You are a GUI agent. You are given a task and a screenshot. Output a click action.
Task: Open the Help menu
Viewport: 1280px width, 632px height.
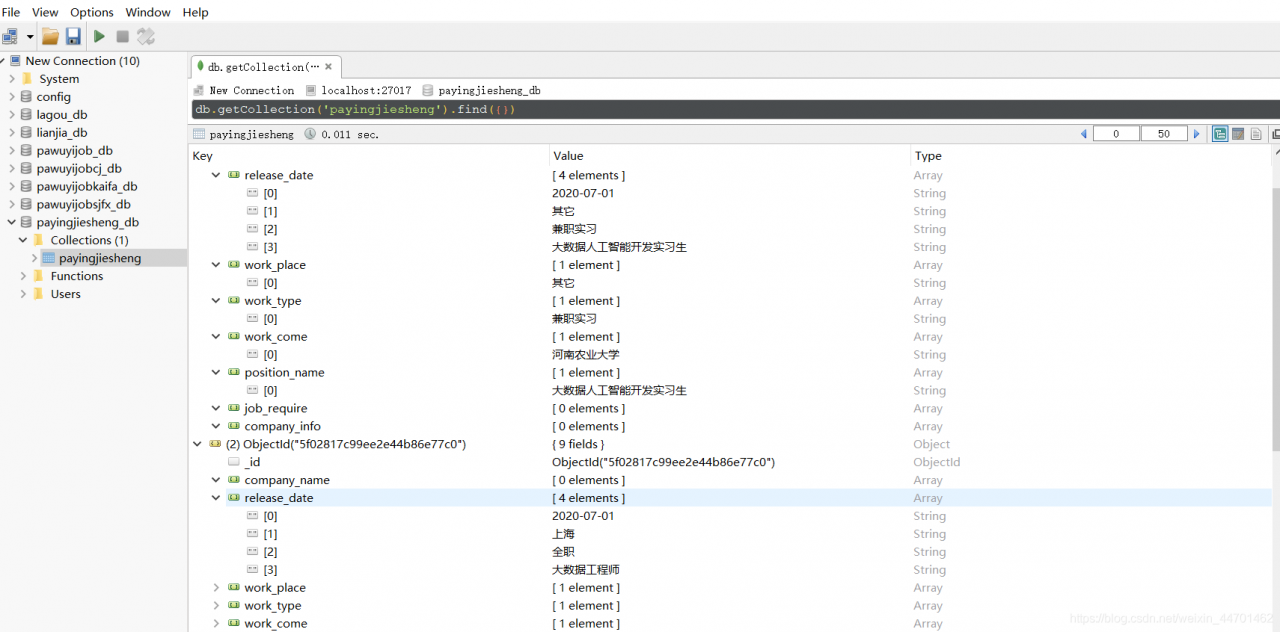click(196, 12)
